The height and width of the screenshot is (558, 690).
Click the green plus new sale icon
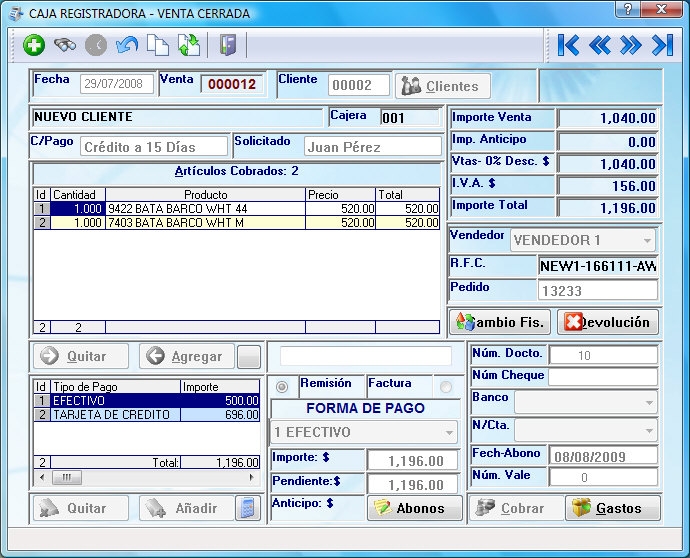coord(34,45)
